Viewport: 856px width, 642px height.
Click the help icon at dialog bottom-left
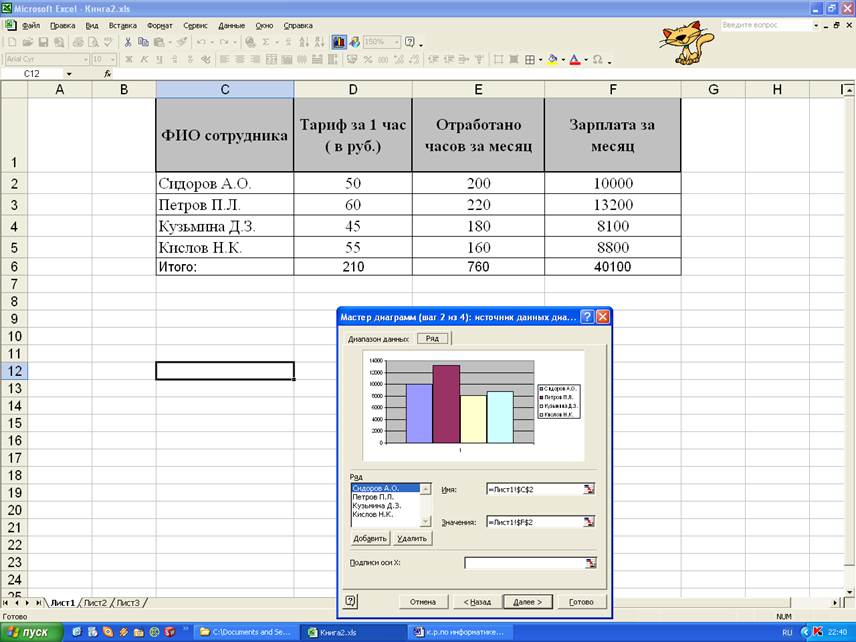click(x=351, y=601)
